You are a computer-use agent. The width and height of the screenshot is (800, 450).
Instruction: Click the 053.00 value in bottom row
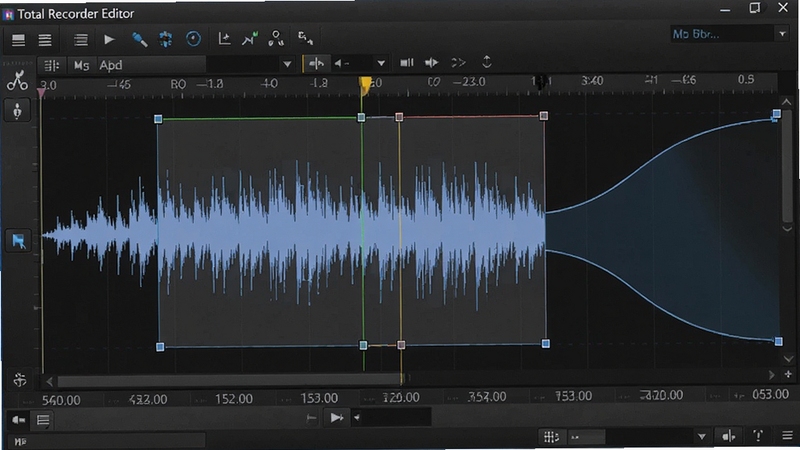point(770,395)
